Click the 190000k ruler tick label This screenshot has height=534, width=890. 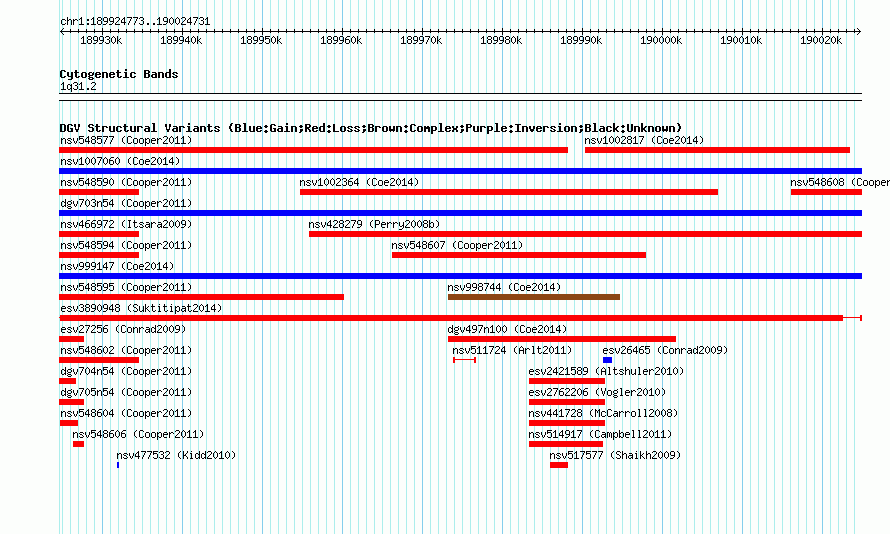click(x=661, y=40)
